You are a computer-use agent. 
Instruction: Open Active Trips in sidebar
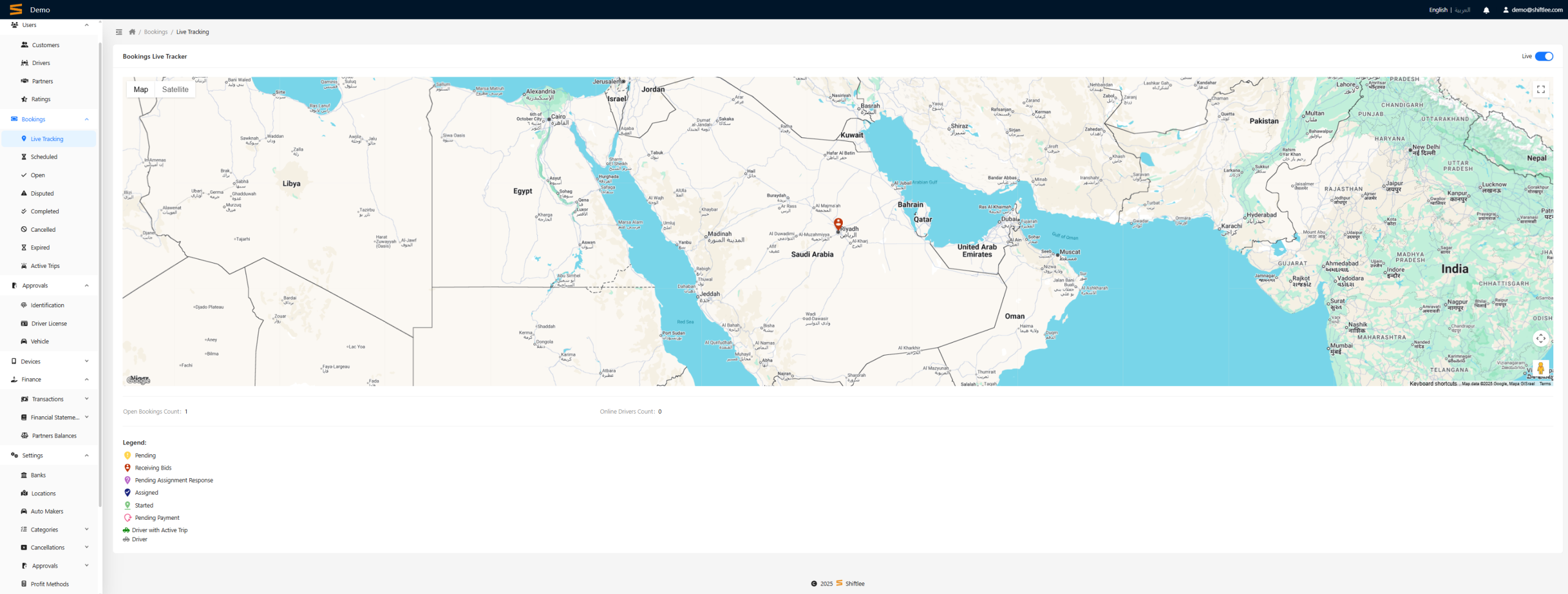[45, 266]
